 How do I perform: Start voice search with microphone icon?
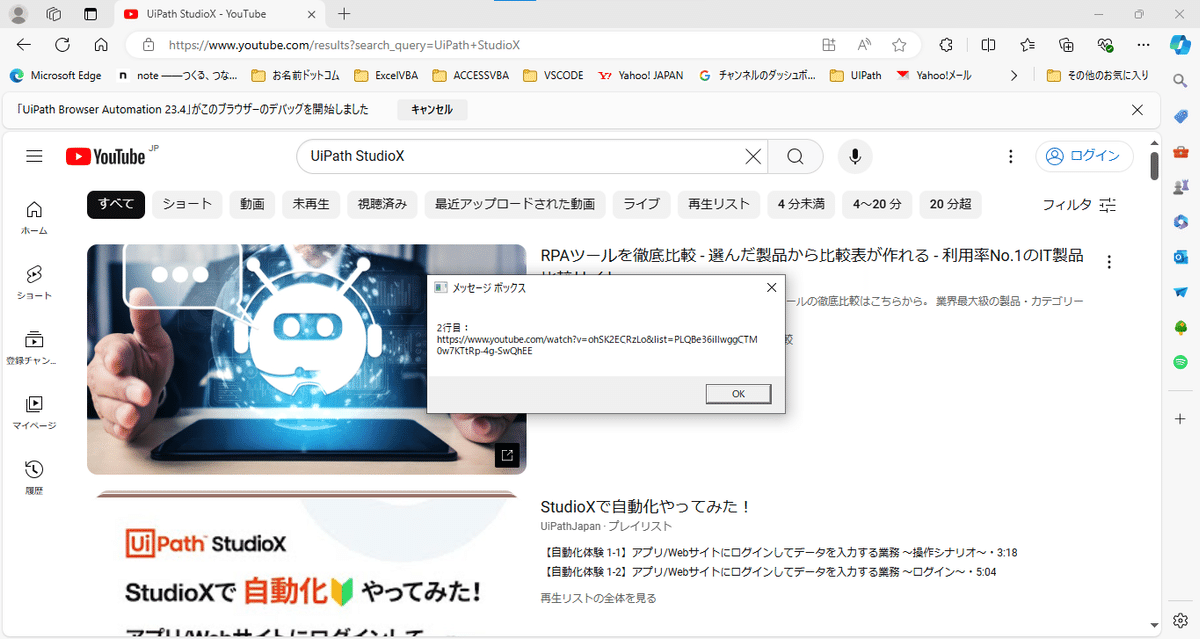[x=855, y=156]
